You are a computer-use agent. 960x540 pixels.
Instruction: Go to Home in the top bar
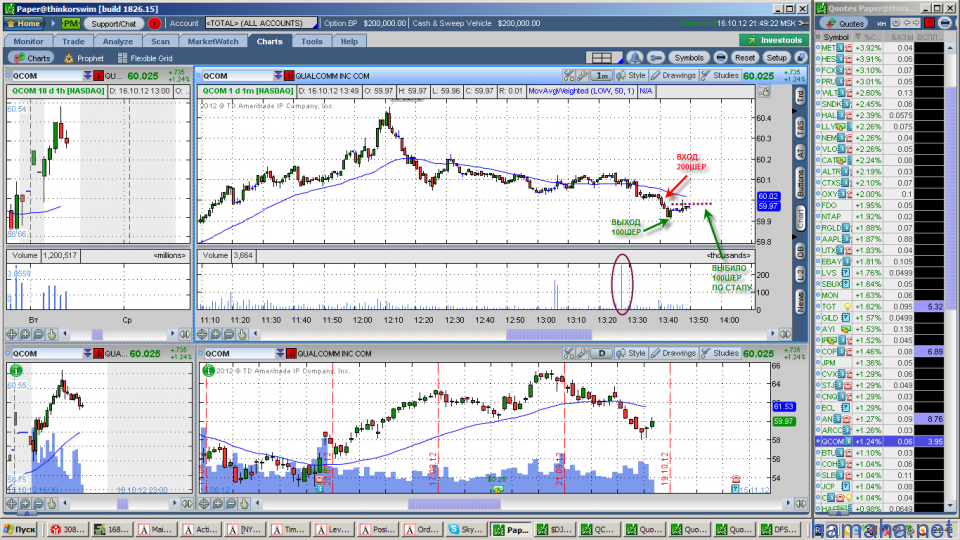(x=23, y=23)
